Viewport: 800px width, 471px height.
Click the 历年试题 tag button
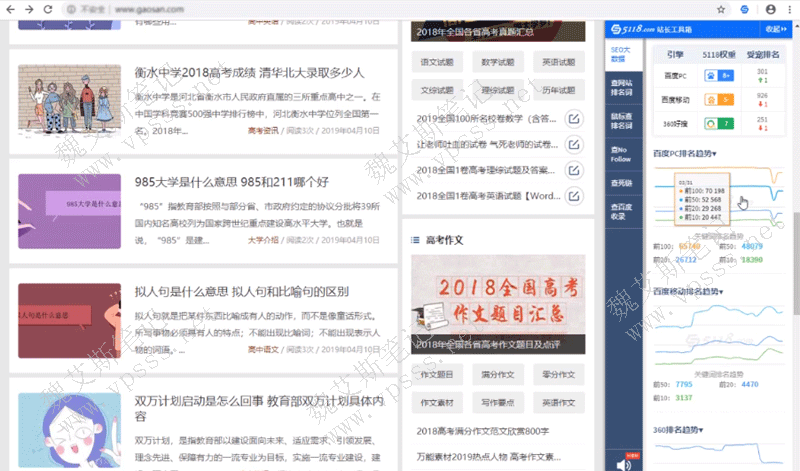559,90
